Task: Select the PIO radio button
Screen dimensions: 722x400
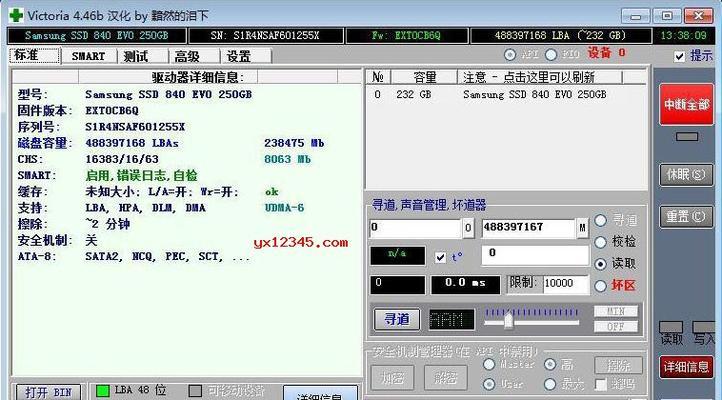Action: (x=551, y=55)
